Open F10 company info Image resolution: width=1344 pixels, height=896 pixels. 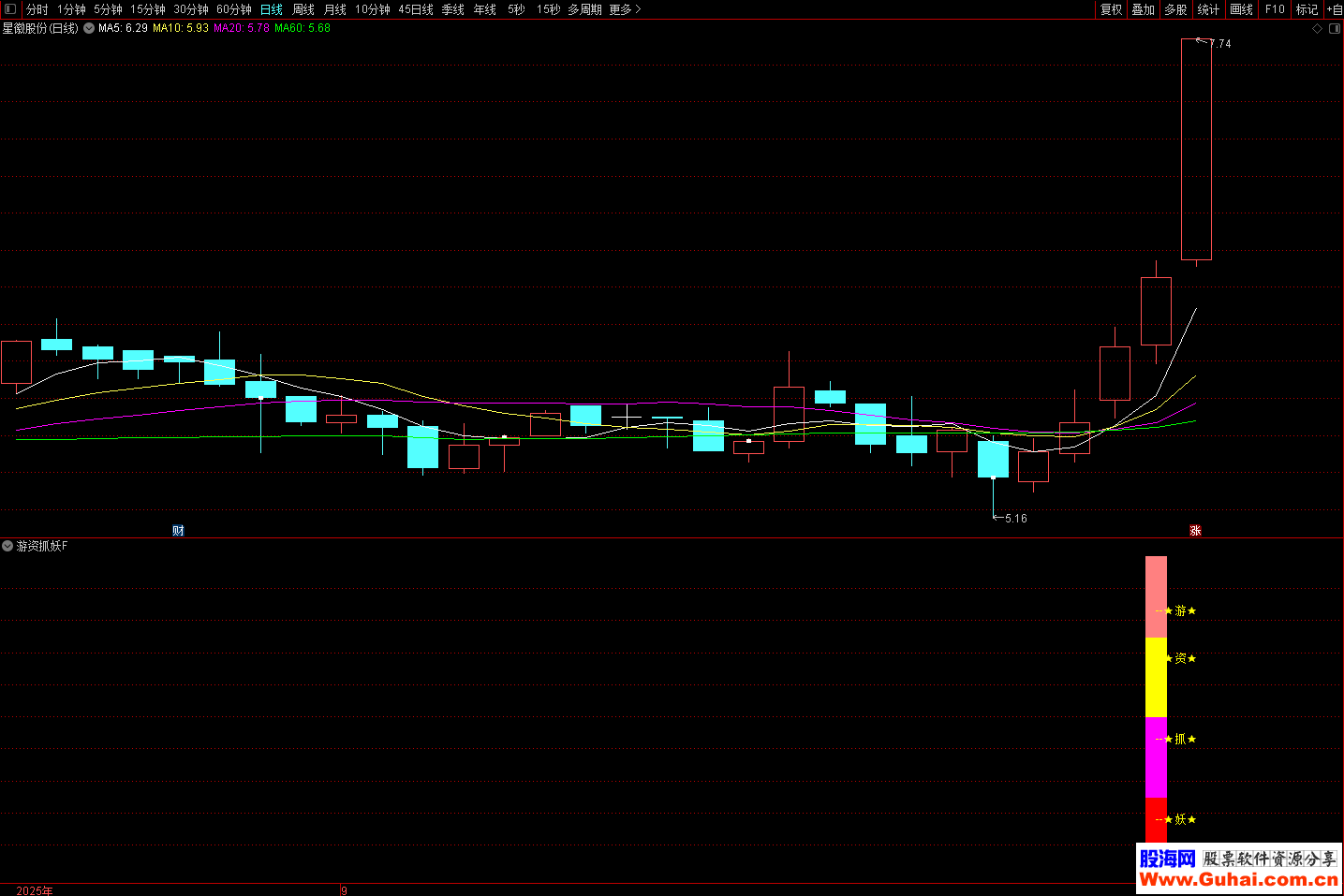pos(1275,9)
